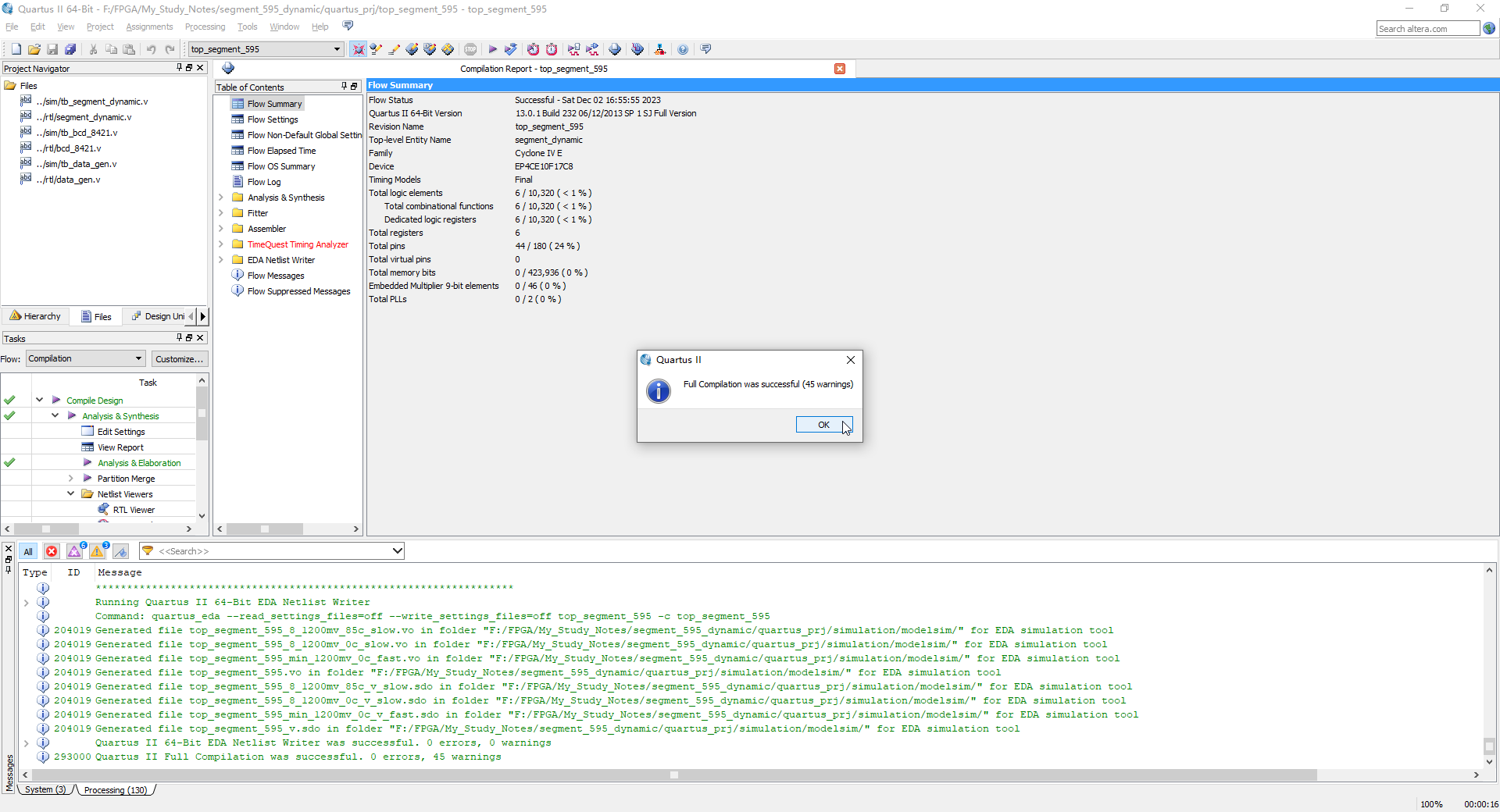This screenshot has width=1500, height=812.
Task: Switch to the Processing (130) tab
Action: click(115, 790)
